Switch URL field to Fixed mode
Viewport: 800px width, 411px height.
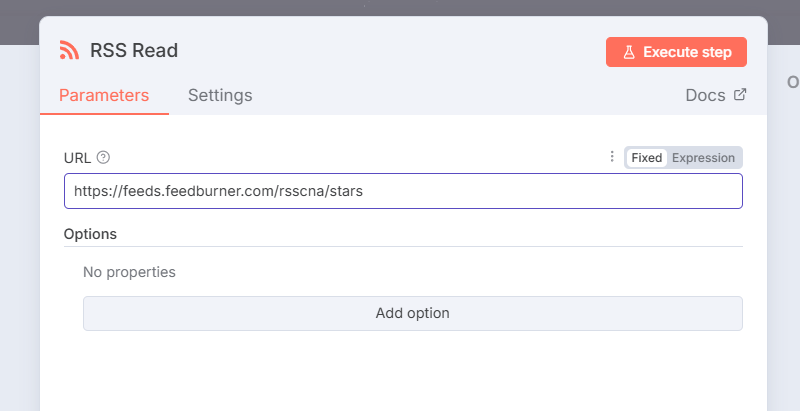coord(646,158)
